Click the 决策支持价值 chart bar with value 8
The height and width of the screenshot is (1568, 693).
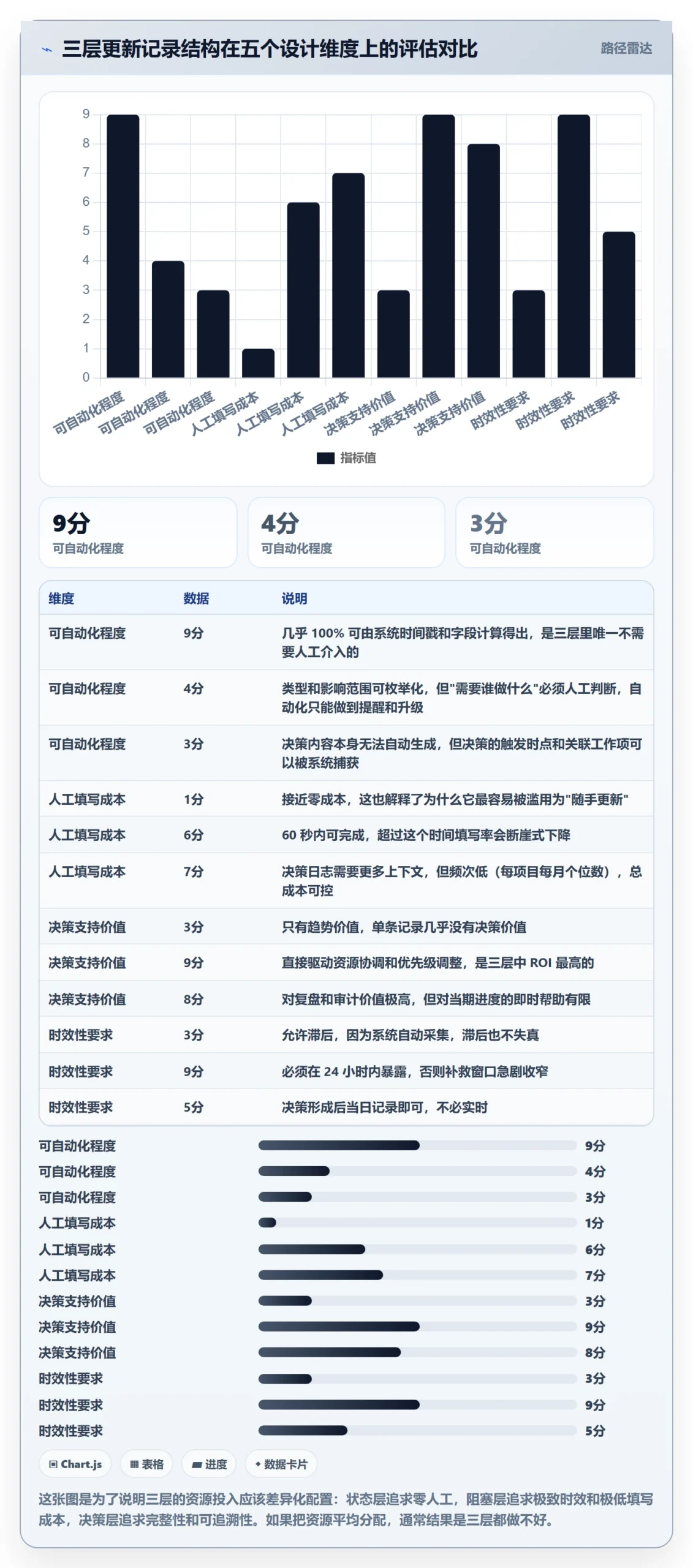483,260
